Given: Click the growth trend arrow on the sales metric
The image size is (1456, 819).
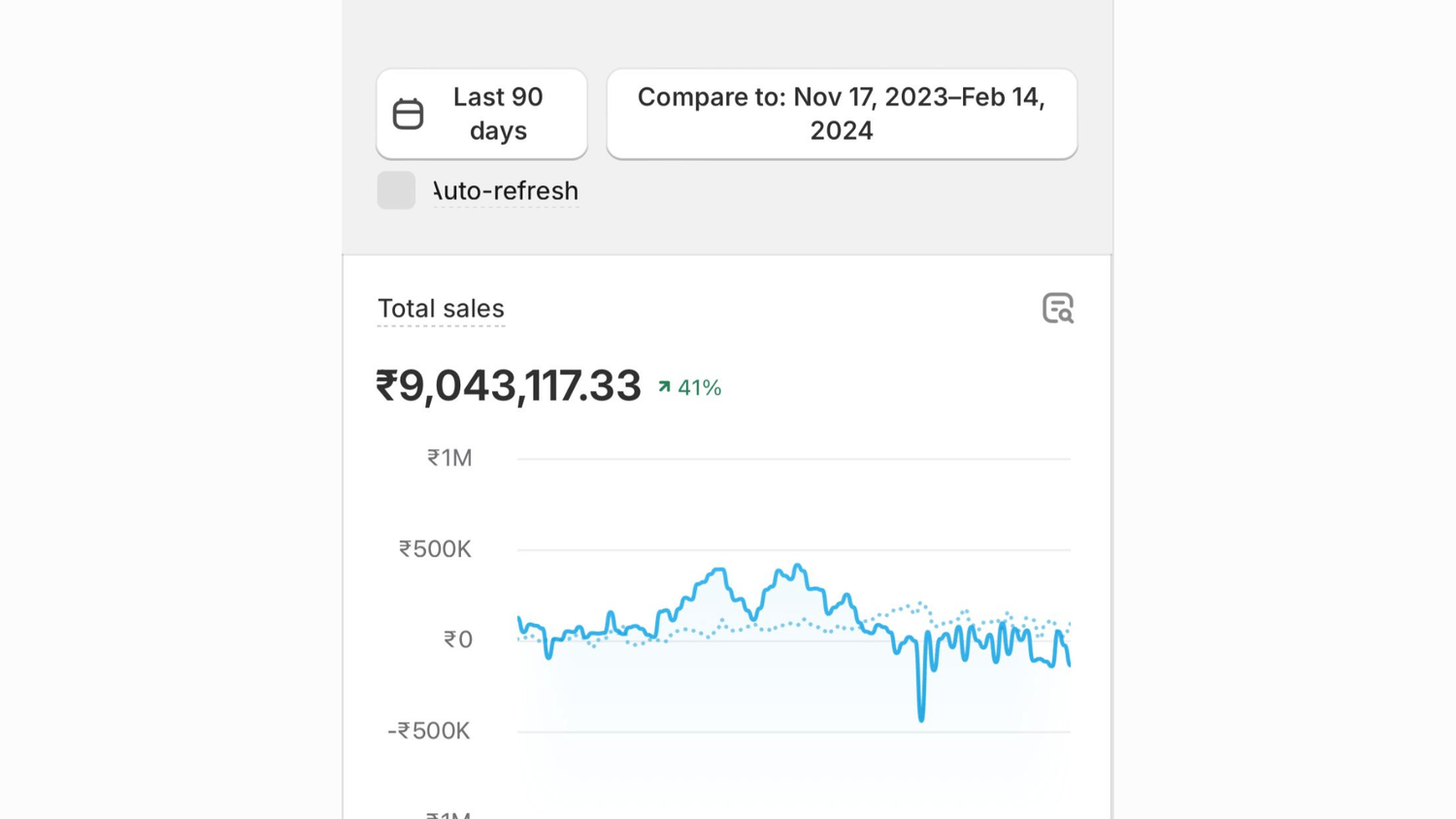Looking at the screenshot, I should click(x=664, y=386).
